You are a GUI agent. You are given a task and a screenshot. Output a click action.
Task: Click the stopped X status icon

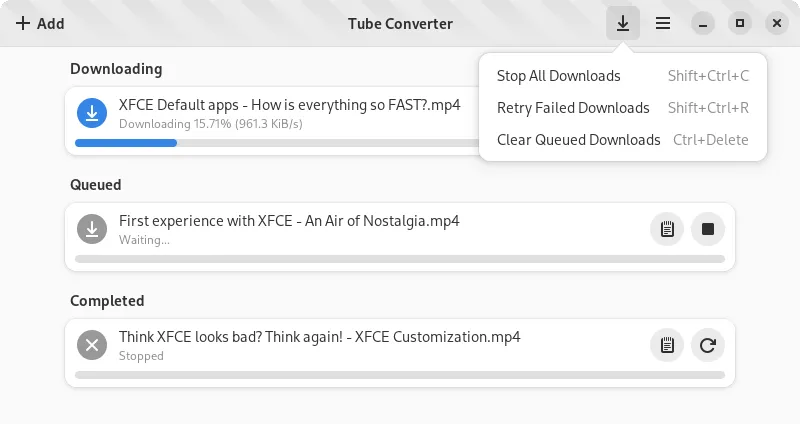pos(92,345)
